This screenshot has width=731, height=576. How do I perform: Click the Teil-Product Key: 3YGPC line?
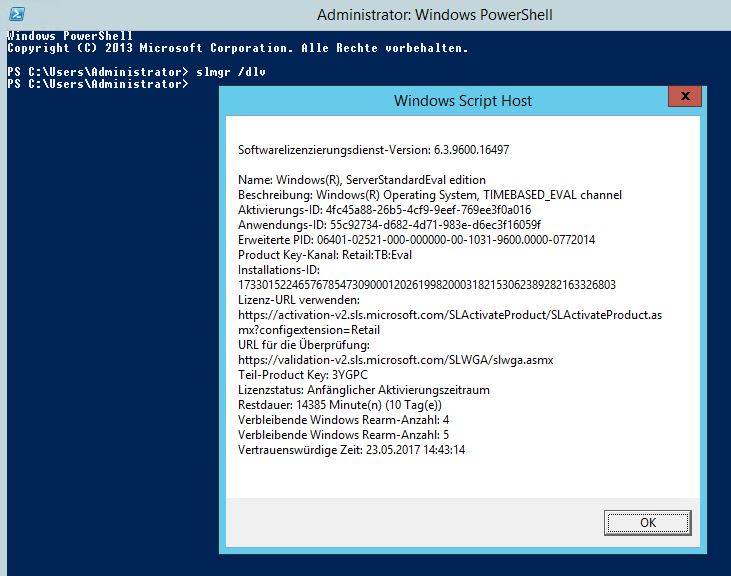303,375
